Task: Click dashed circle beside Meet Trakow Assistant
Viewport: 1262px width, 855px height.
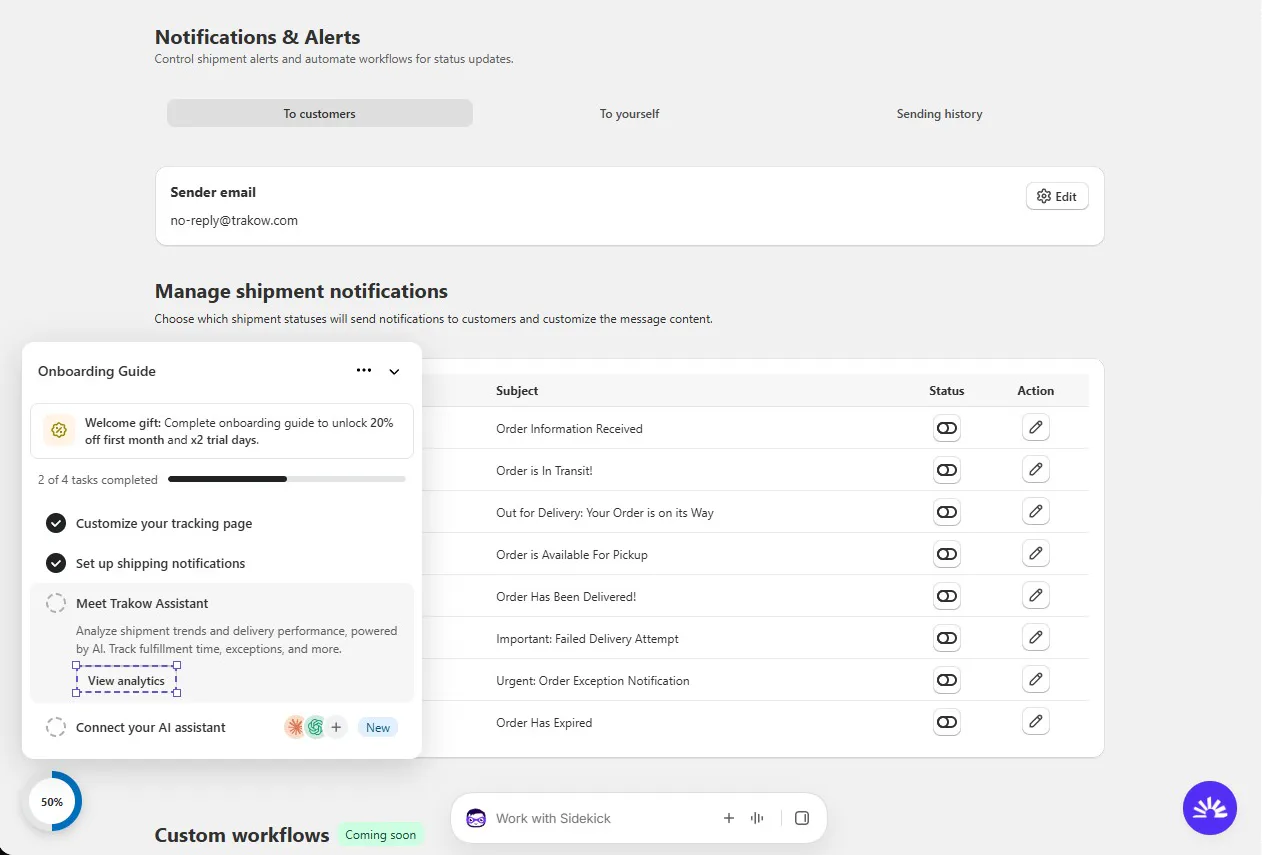Action: (x=56, y=603)
